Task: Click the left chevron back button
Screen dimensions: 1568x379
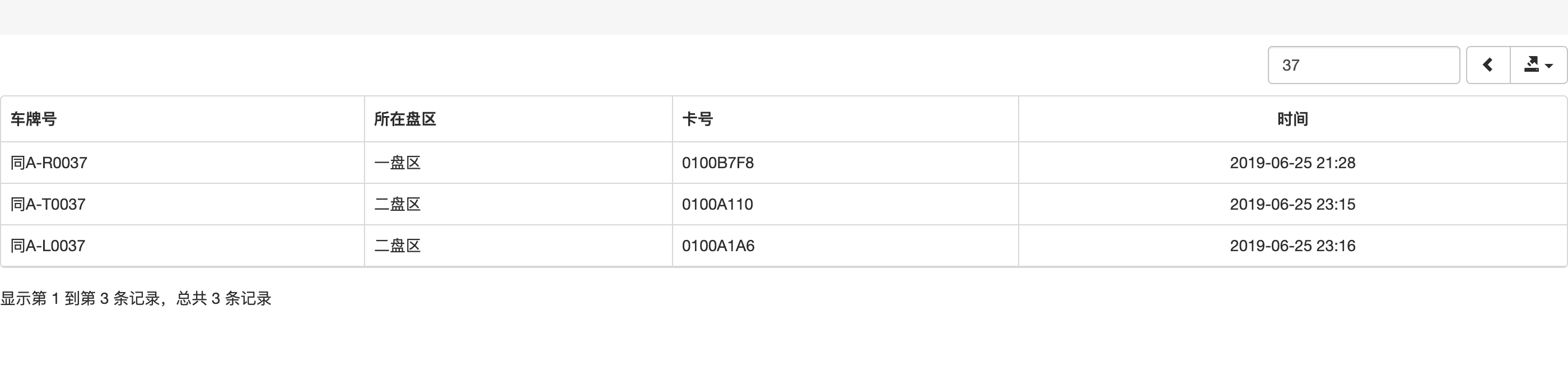Action: (1488, 64)
